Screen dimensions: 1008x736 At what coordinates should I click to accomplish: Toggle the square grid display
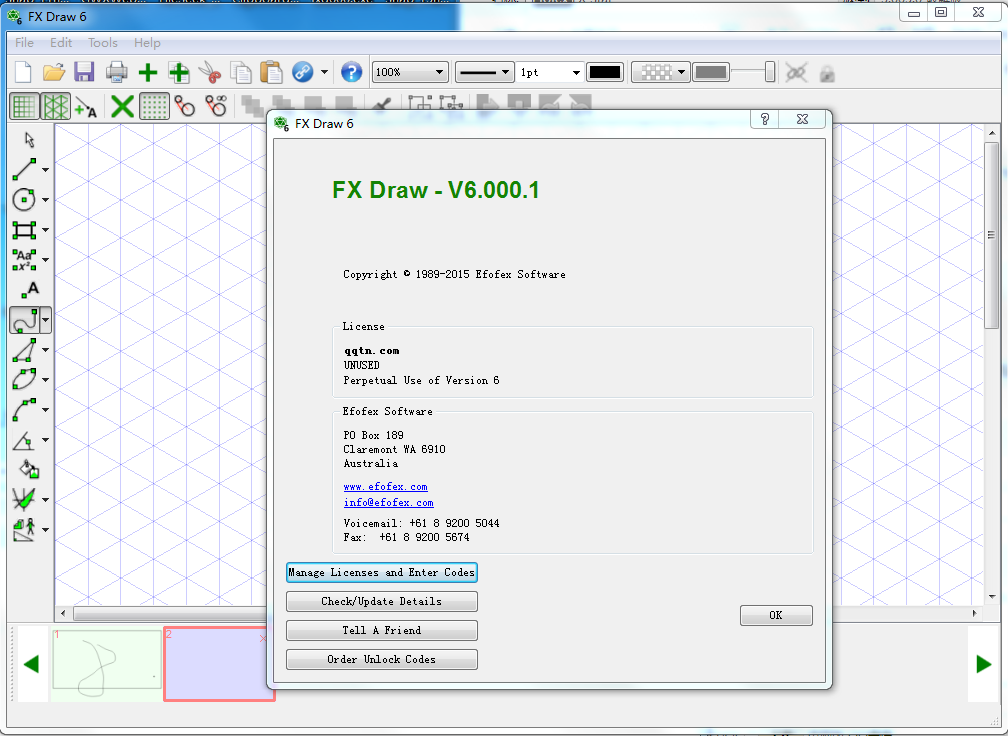point(24,106)
